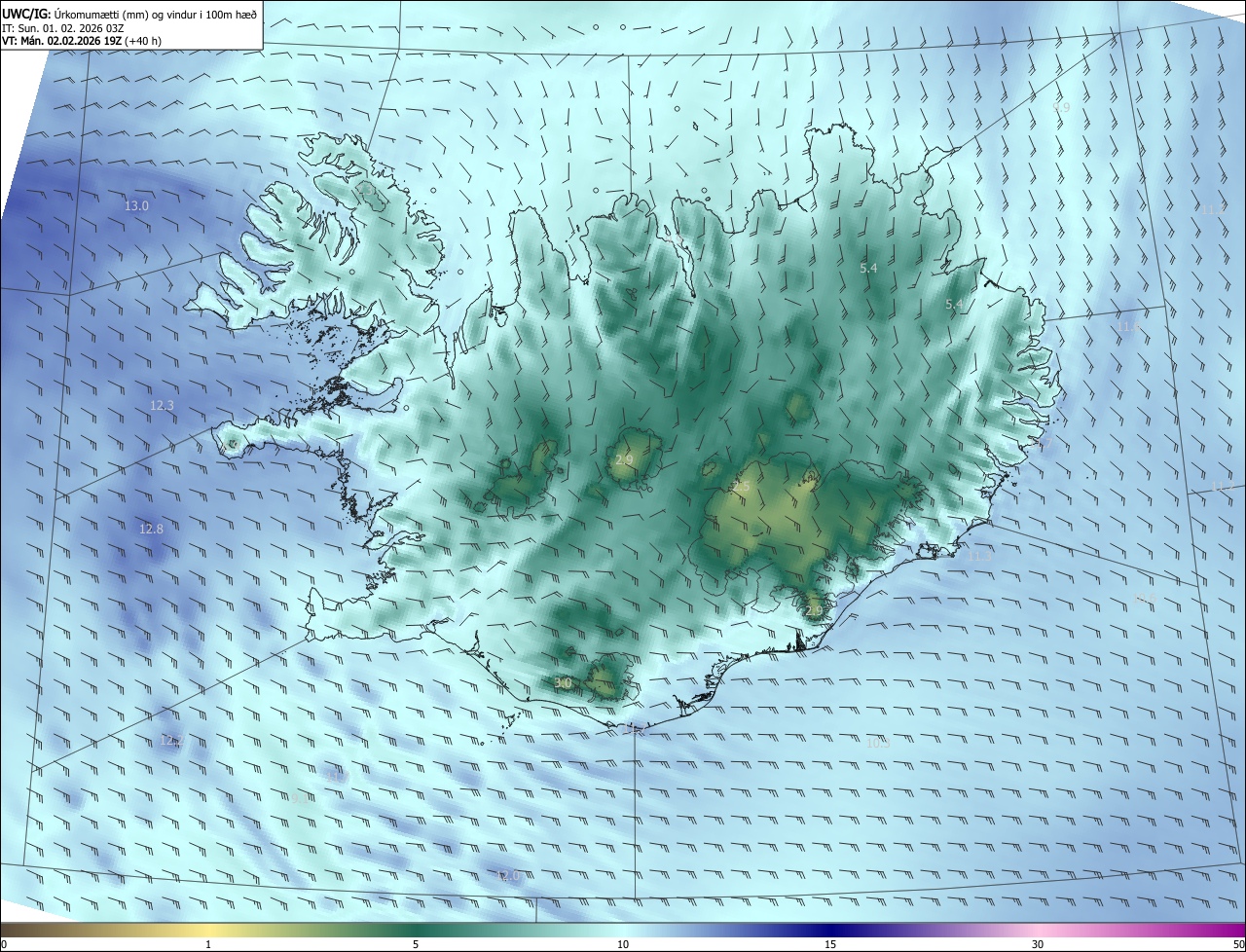The height and width of the screenshot is (952, 1246).
Task: Click the 13.0 value label on the map
Action: click(x=136, y=206)
